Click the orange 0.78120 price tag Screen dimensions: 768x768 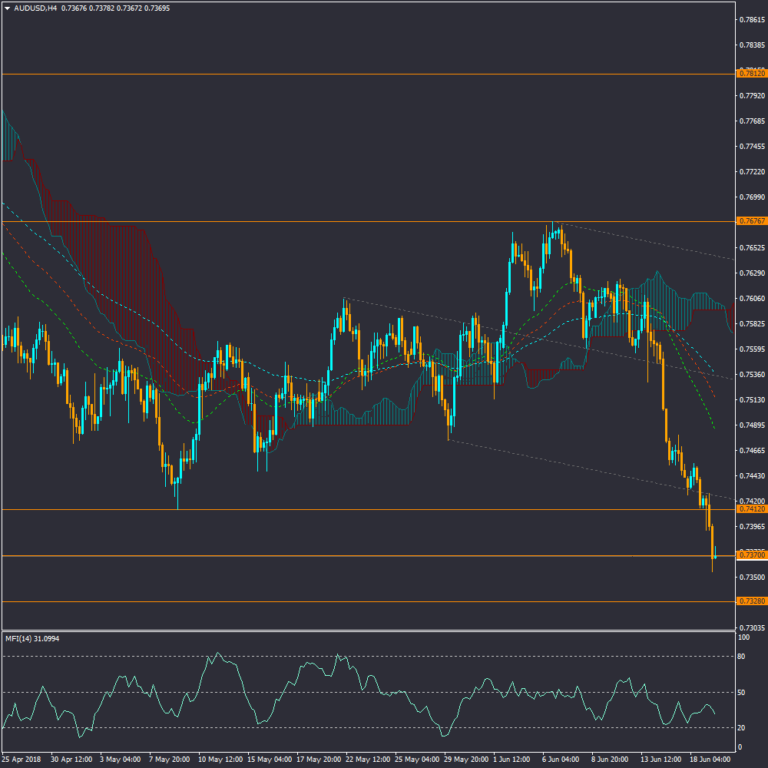[751, 73]
